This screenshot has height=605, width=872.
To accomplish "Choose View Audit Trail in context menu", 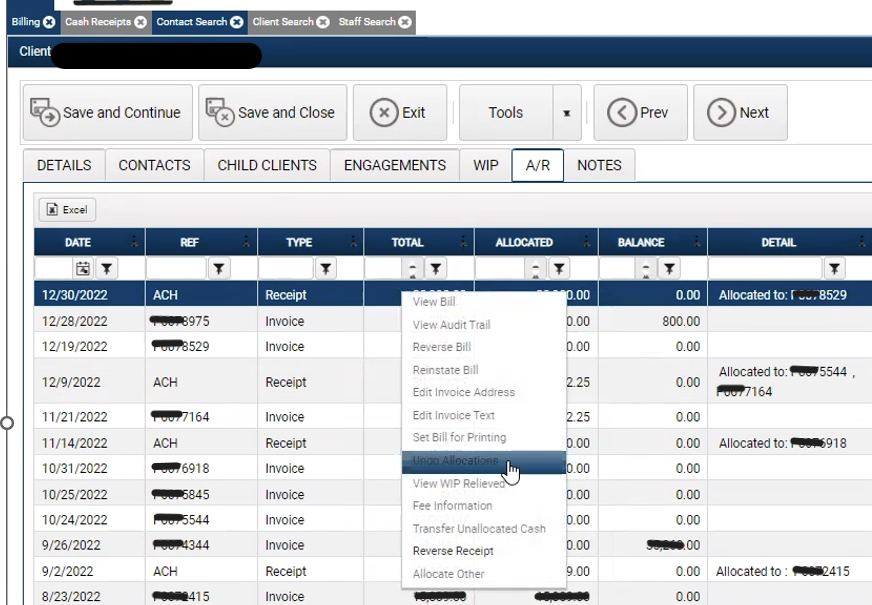I will 484,325.
